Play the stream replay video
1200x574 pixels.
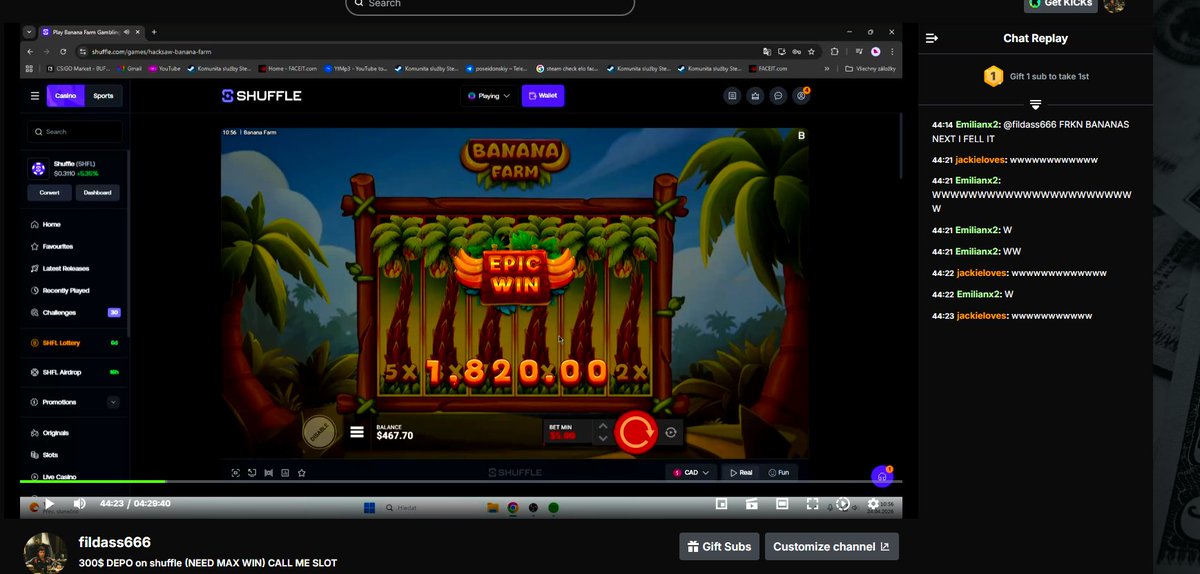pyautogui.click(x=49, y=504)
